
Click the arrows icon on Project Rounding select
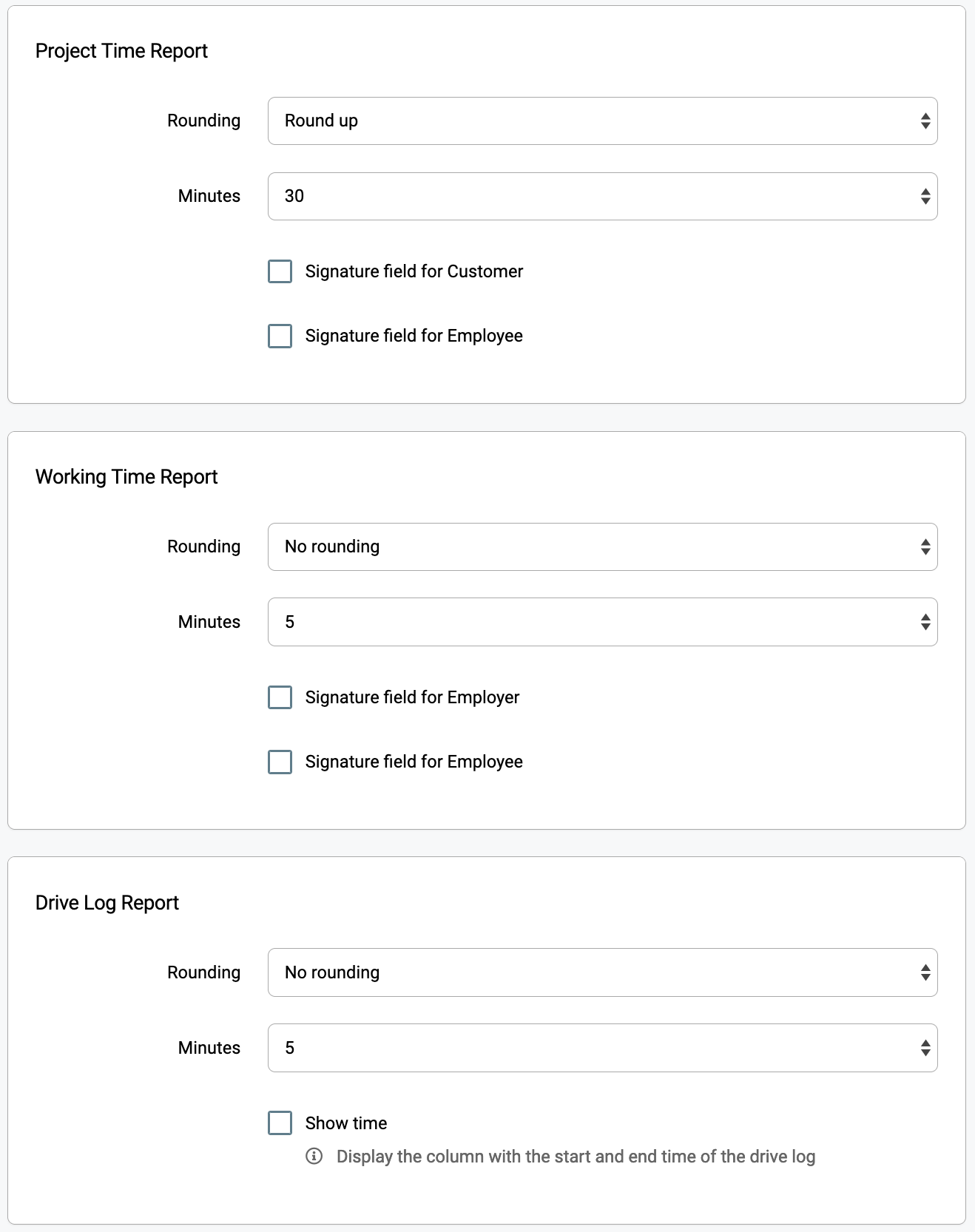[x=925, y=121]
